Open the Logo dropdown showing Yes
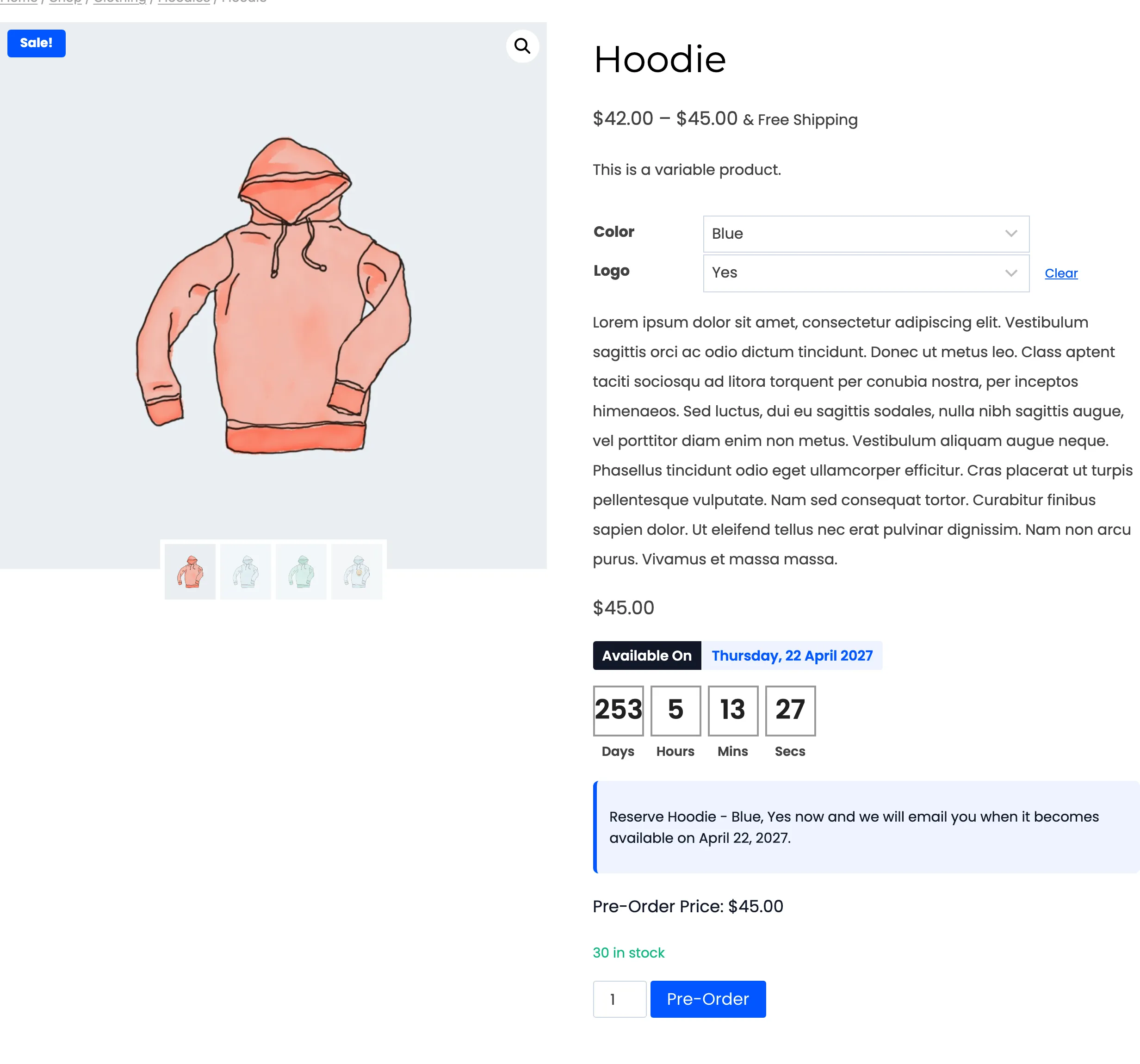 click(866, 273)
